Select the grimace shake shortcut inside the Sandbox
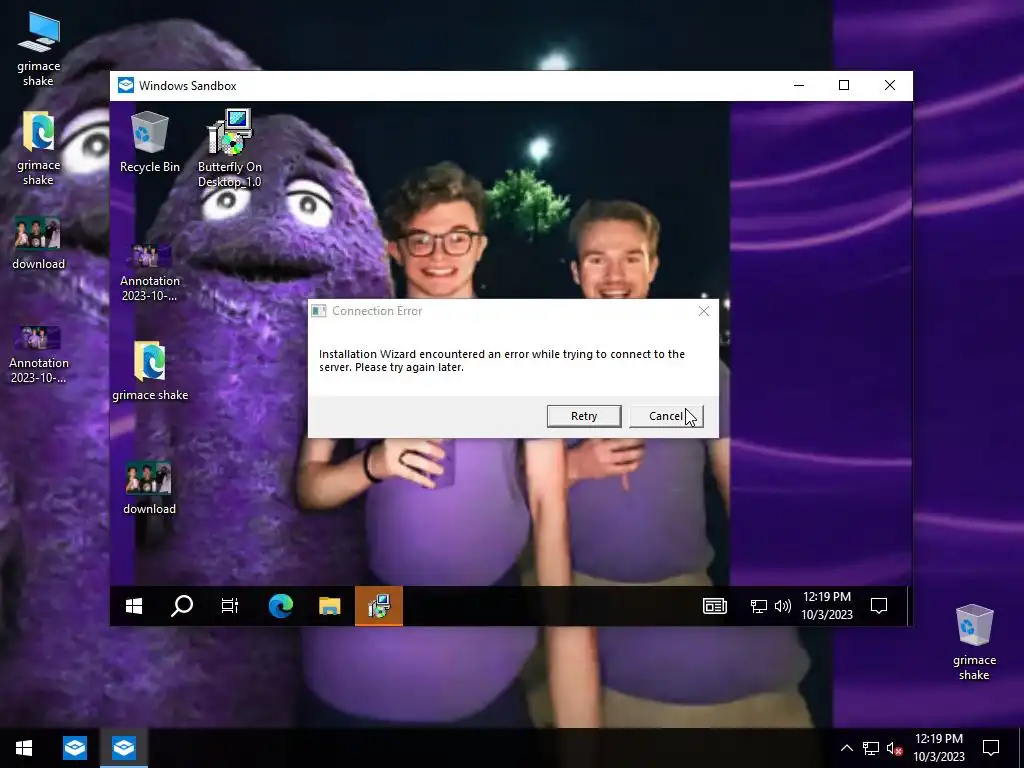 [150, 370]
